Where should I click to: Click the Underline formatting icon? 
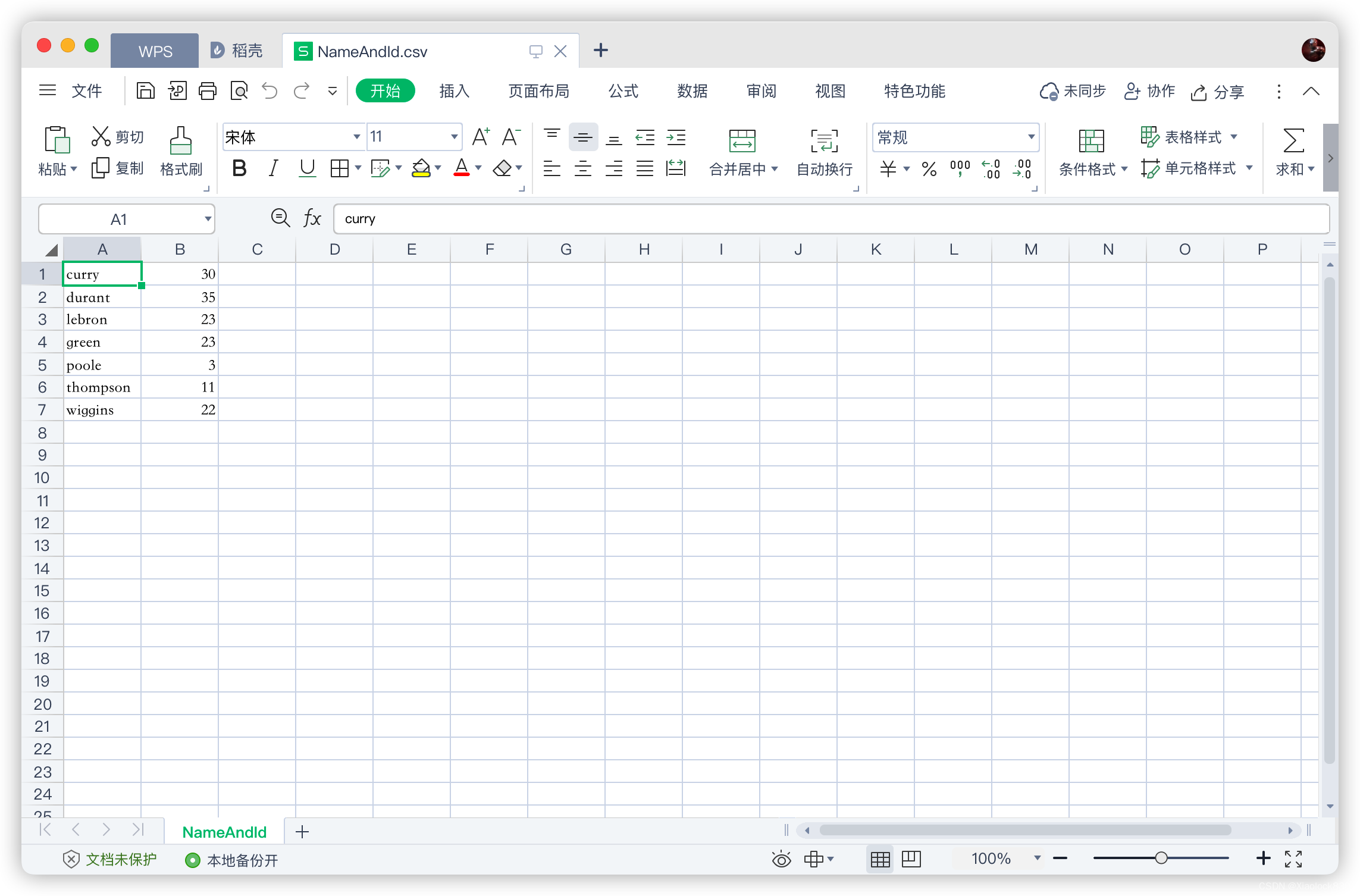[x=306, y=167]
